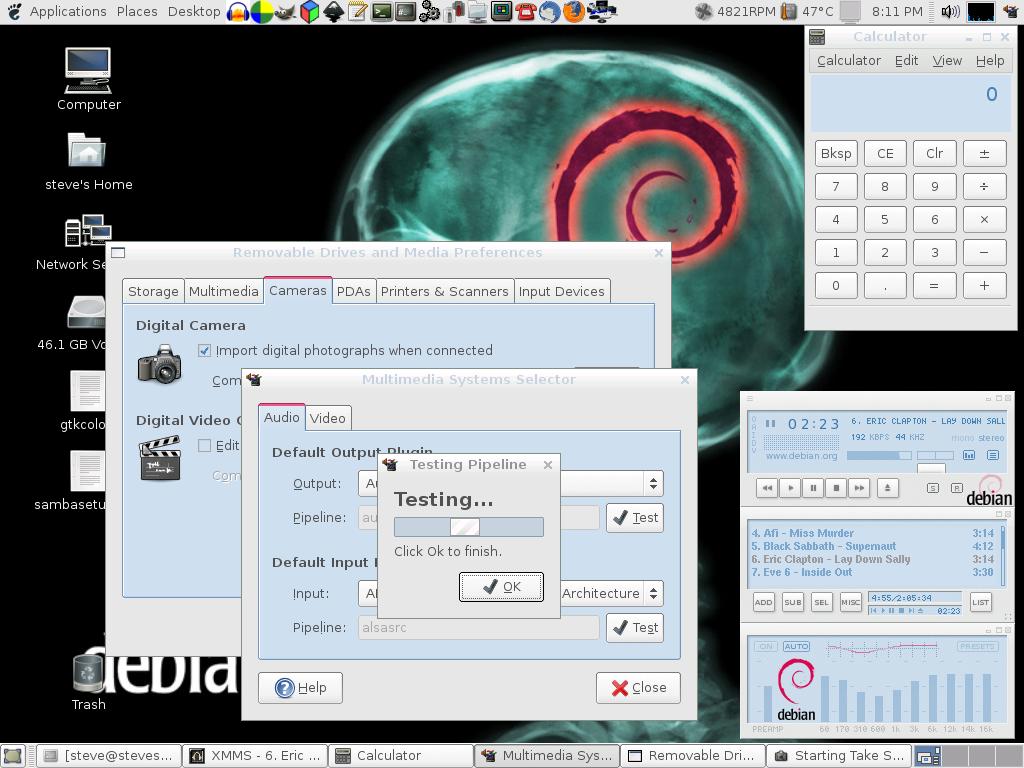1024x768 pixels.
Task: Toggle XMMS shuffle S button
Action: tap(933, 488)
